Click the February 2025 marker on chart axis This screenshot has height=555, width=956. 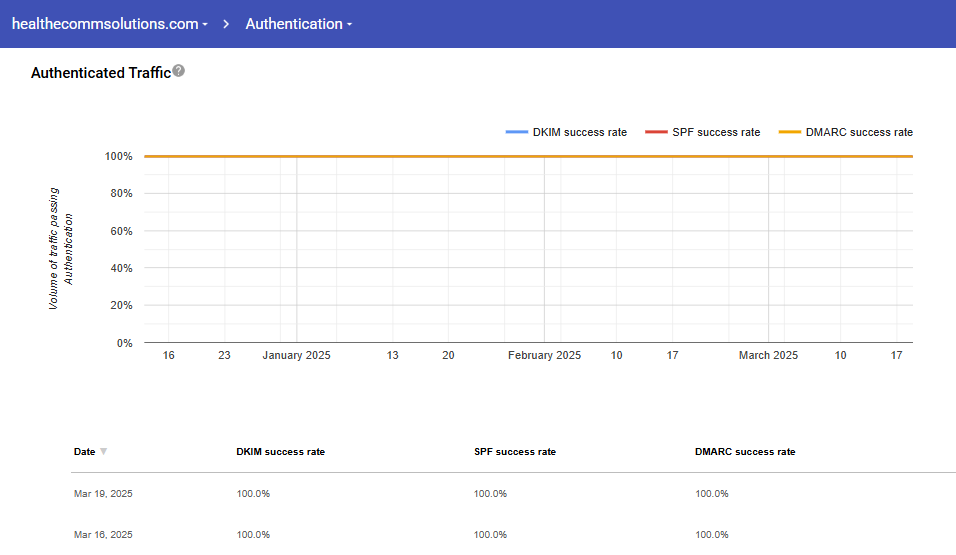coord(544,355)
